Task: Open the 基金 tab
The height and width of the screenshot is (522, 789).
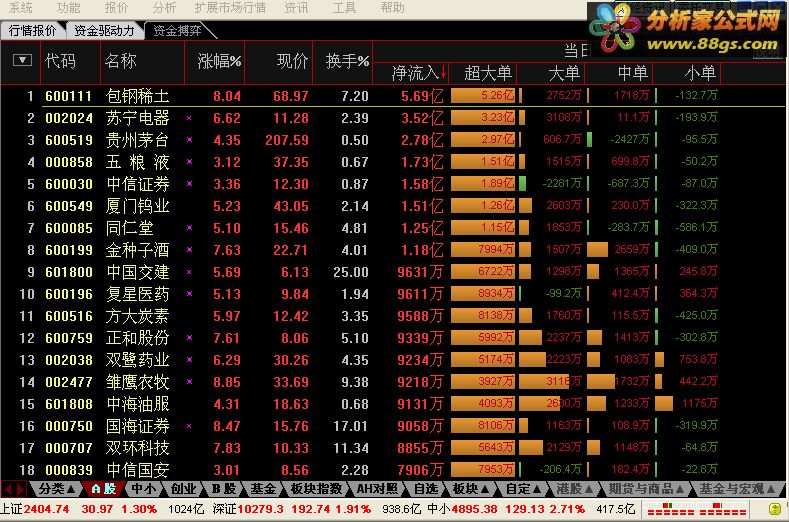Action: click(263, 489)
